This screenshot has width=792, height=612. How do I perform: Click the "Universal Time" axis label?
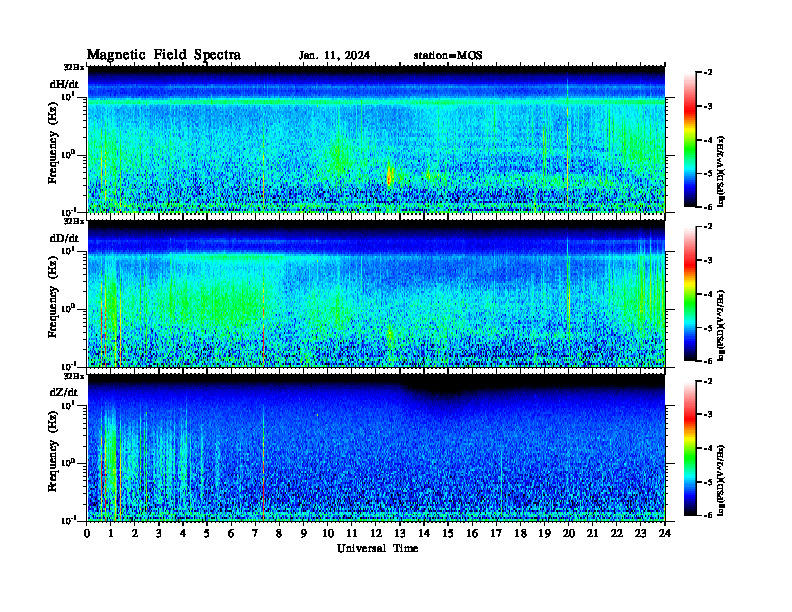[377, 548]
